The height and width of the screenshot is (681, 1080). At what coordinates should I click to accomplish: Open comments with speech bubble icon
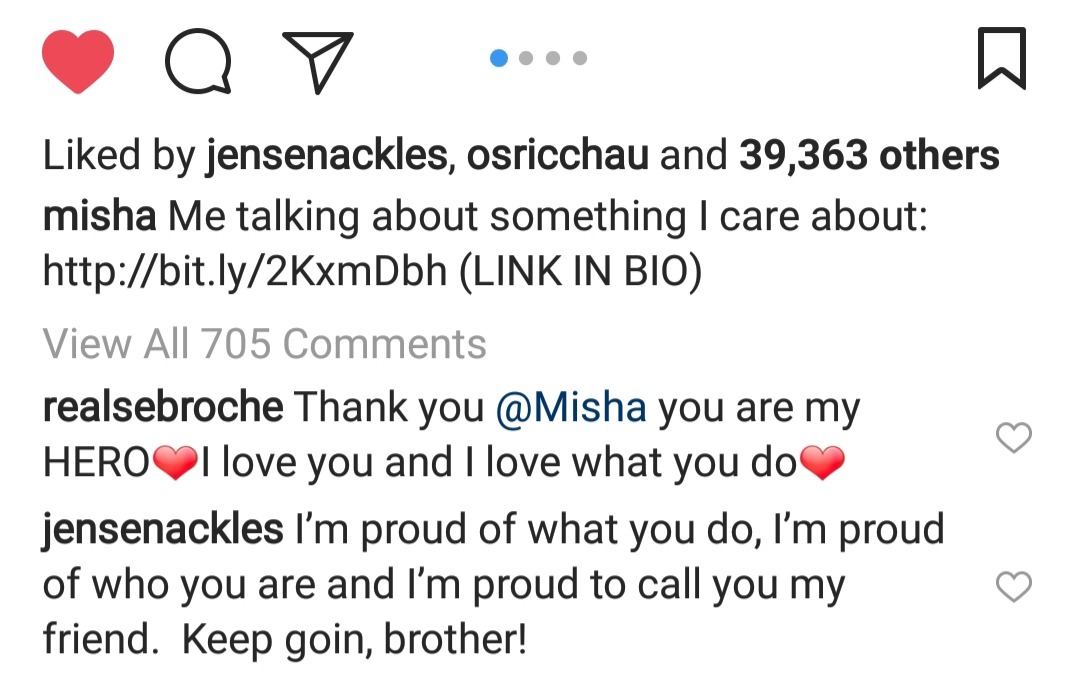(197, 61)
